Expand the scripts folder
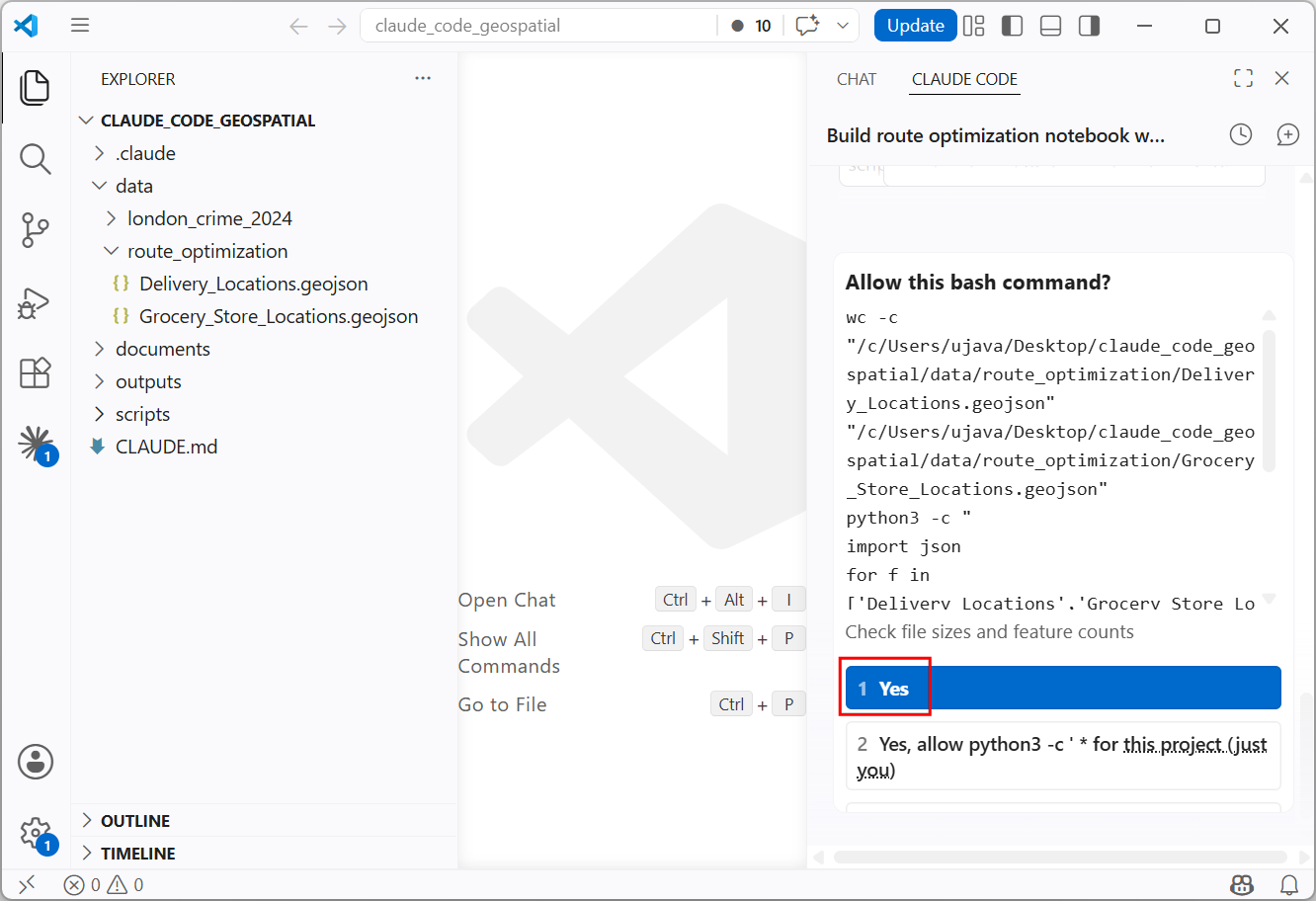1316x901 pixels. click(x=142, y=414)
